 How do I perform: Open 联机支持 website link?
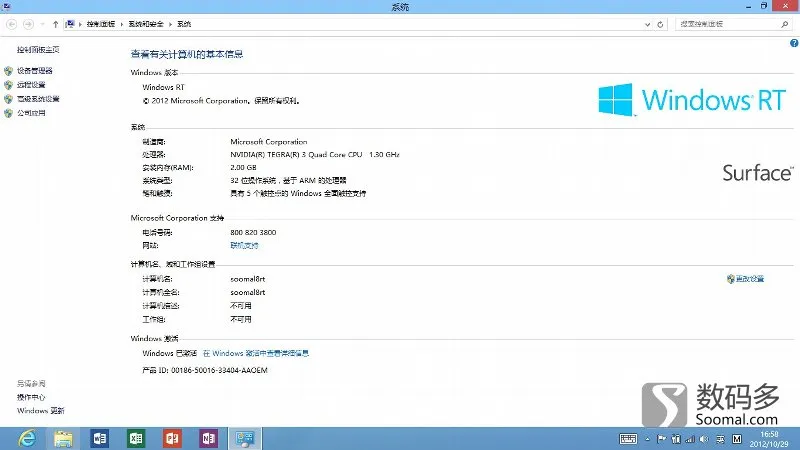click(244, 245)
